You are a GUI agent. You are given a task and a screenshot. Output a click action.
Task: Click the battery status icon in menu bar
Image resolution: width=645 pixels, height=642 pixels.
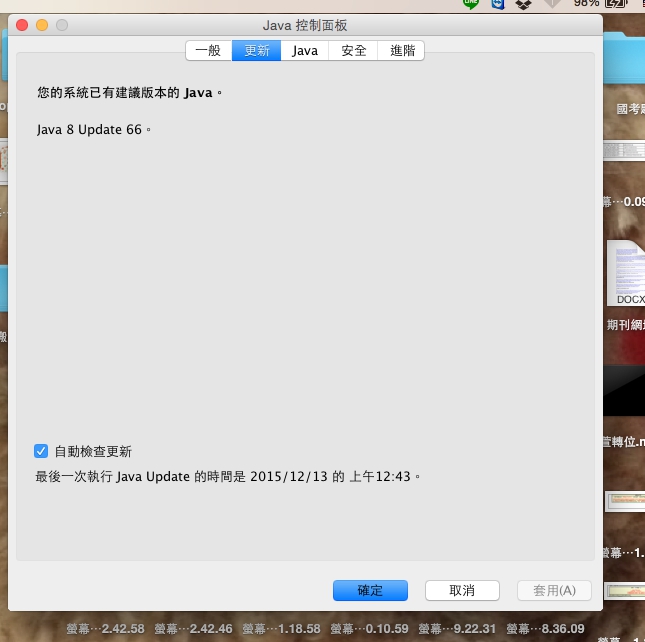coord(615,3)
